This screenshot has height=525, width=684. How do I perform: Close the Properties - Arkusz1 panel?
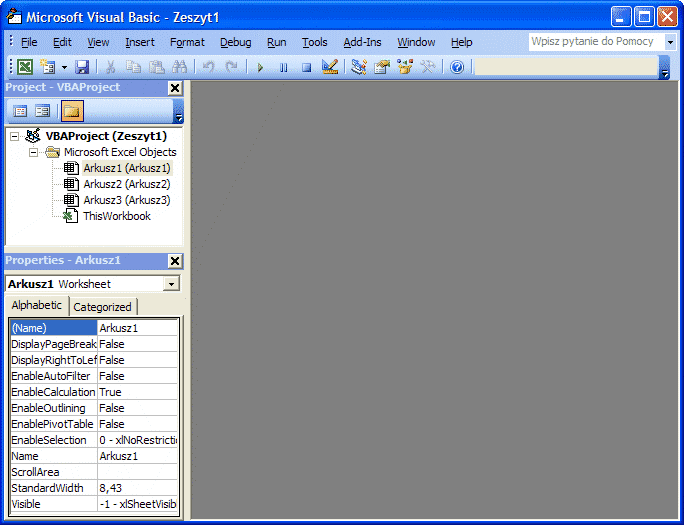175,261
